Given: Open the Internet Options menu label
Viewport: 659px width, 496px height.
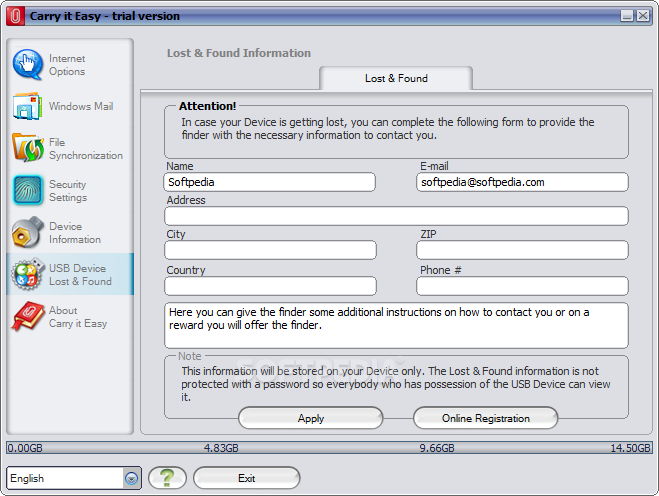Looking at the screenshot, I should coord(67,65).
